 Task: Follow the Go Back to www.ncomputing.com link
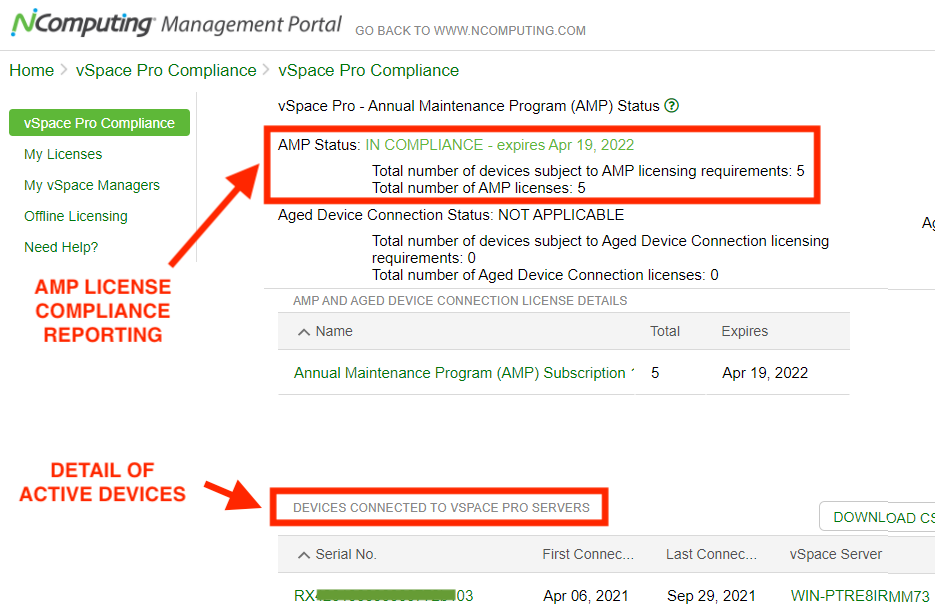point(470,30)
